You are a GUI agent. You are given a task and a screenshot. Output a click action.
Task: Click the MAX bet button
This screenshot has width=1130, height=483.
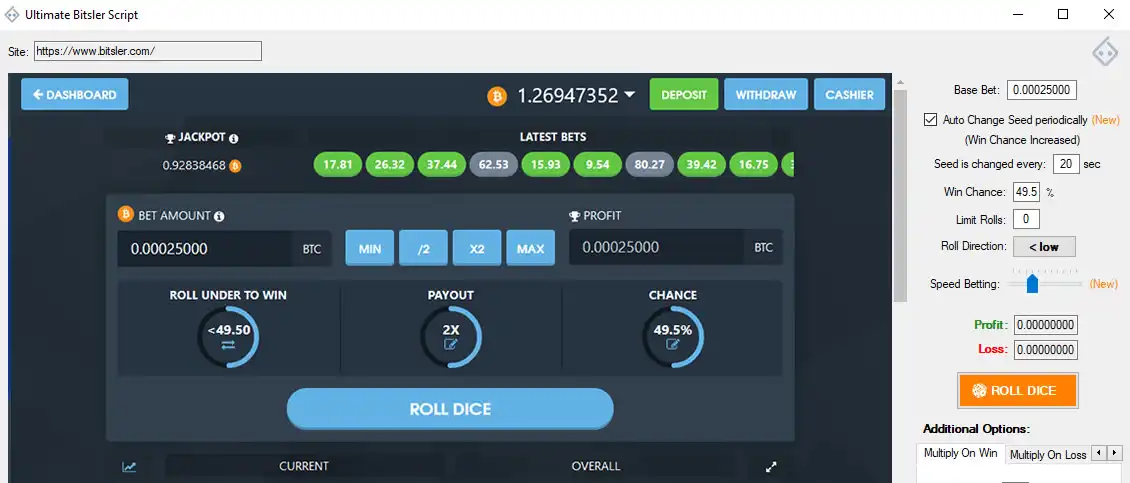[x=530, y=249]
